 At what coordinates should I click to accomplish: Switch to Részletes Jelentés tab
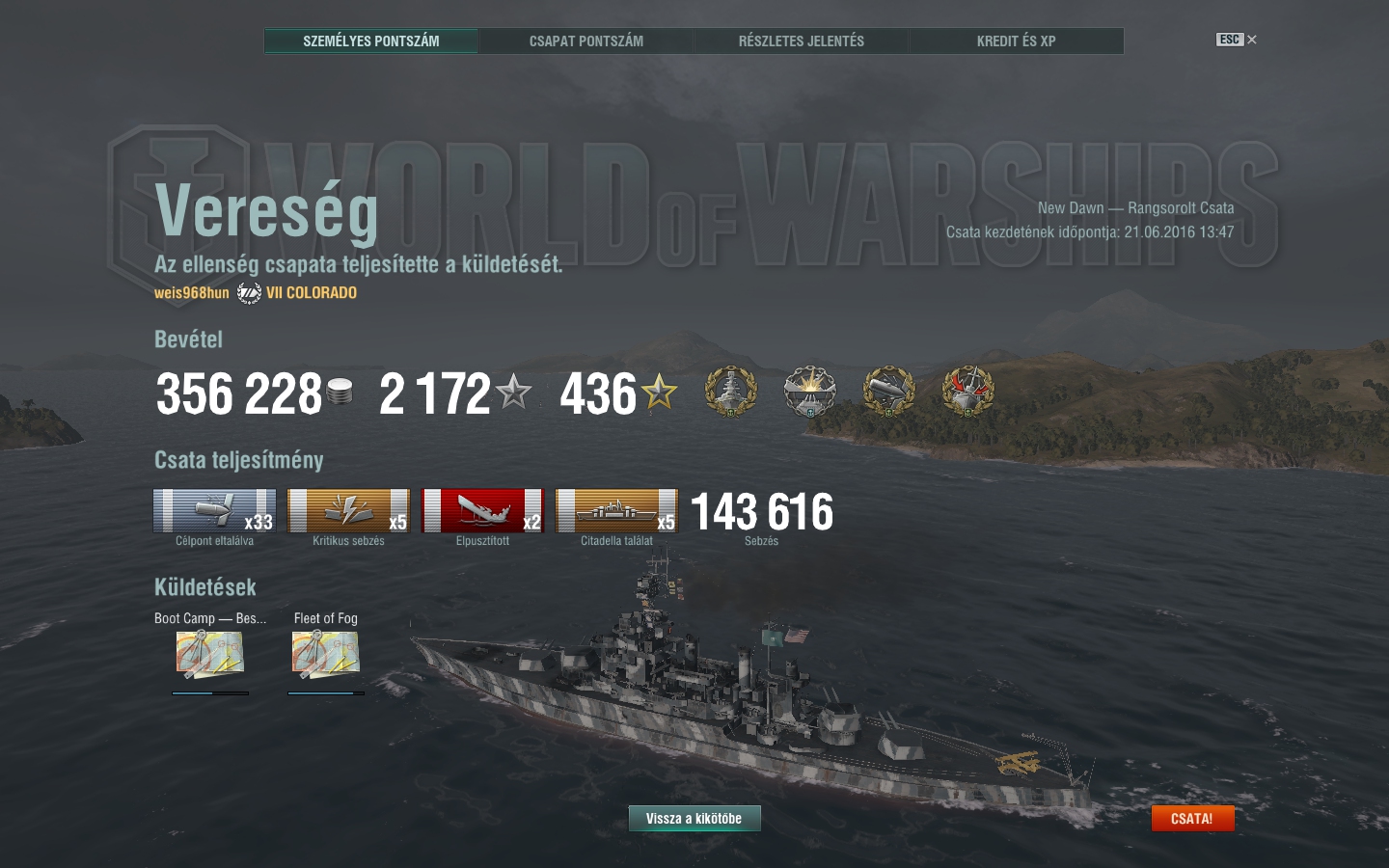point(802,41)
